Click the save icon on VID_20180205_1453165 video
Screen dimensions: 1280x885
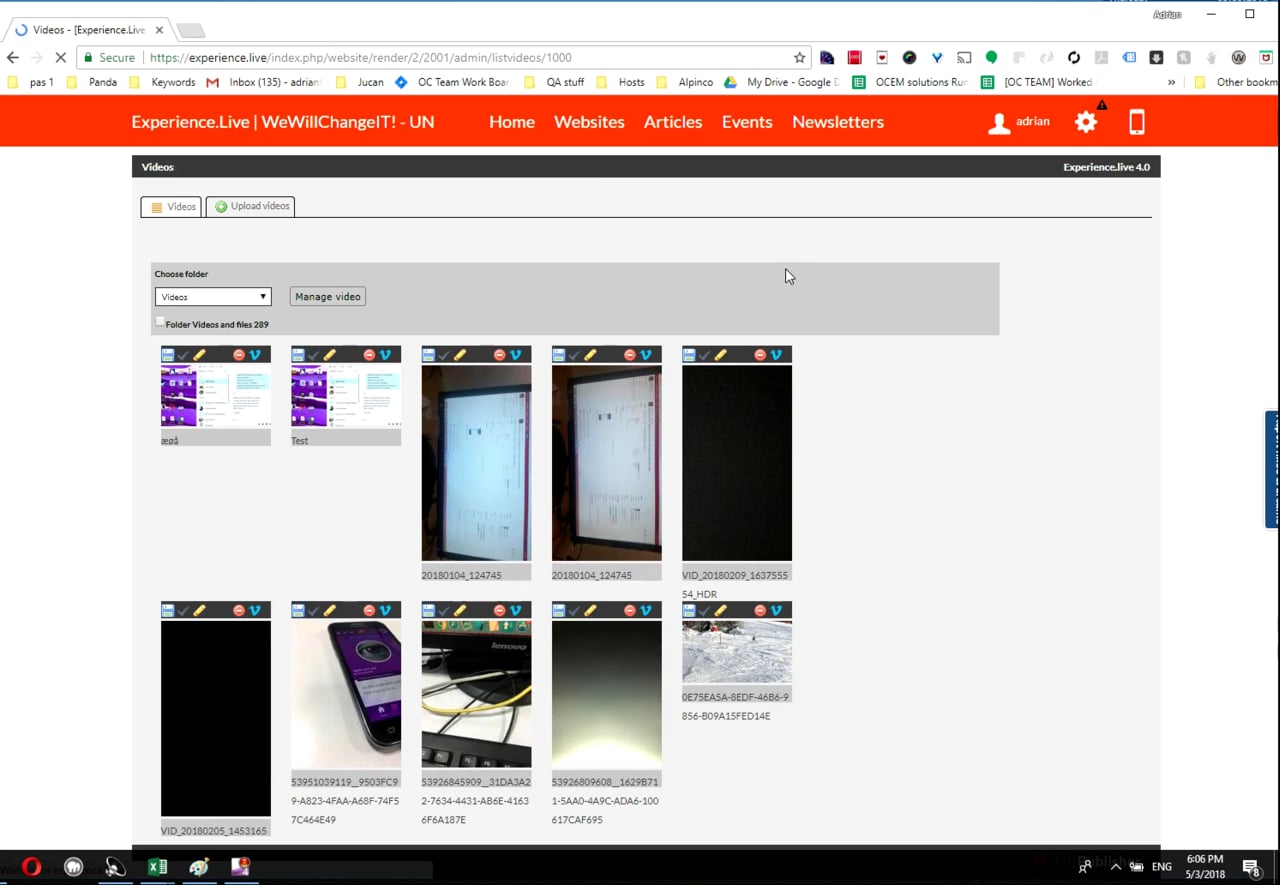168,610
